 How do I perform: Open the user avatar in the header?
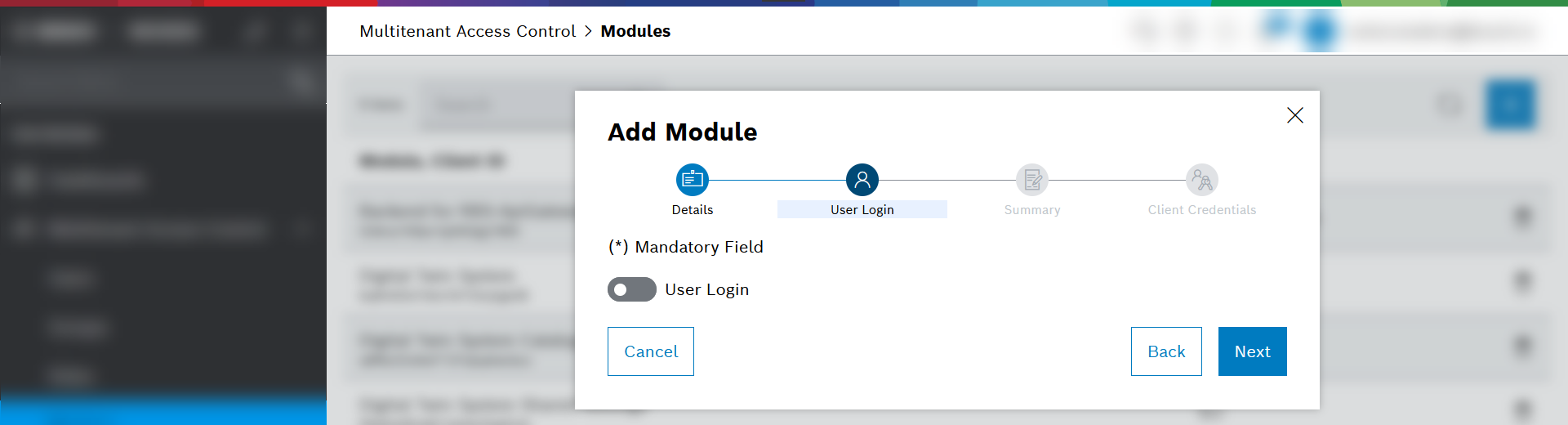(1319, 31)
